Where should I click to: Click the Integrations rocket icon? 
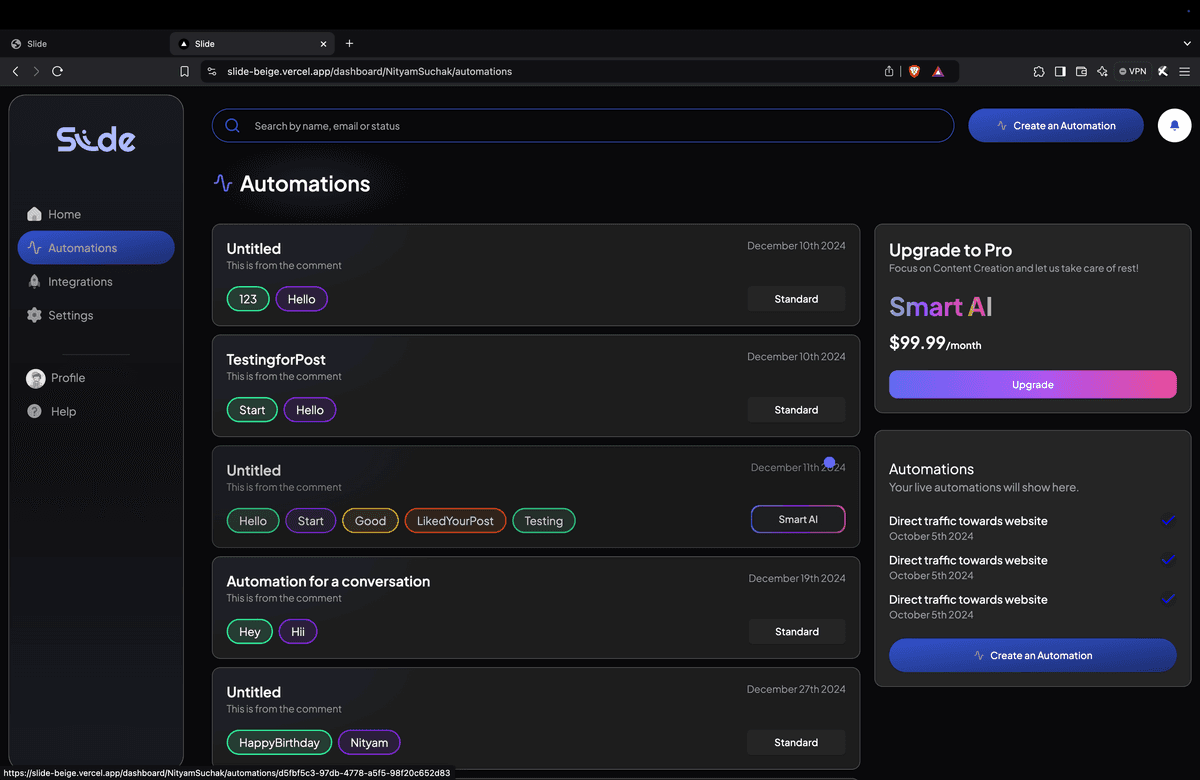click(35, 282)
